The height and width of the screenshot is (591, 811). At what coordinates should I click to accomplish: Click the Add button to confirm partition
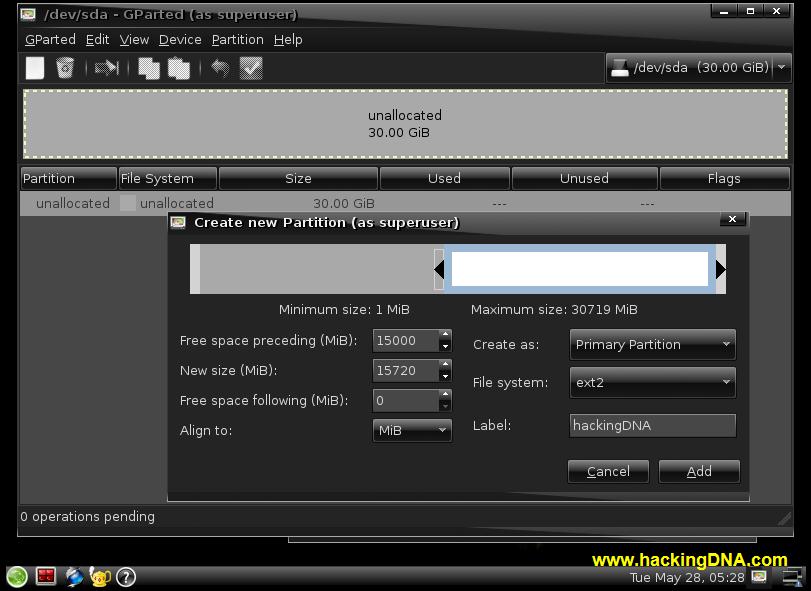coord(698,471)
